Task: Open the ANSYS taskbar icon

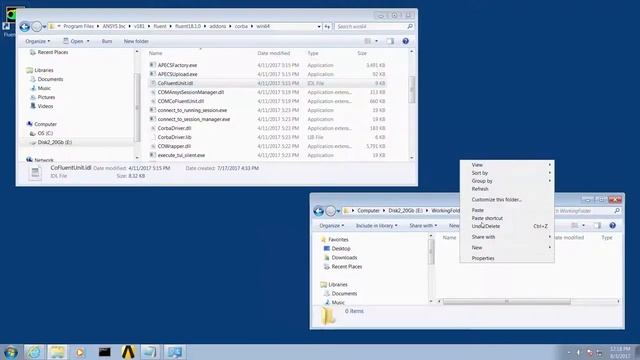Action: [128, 352]
